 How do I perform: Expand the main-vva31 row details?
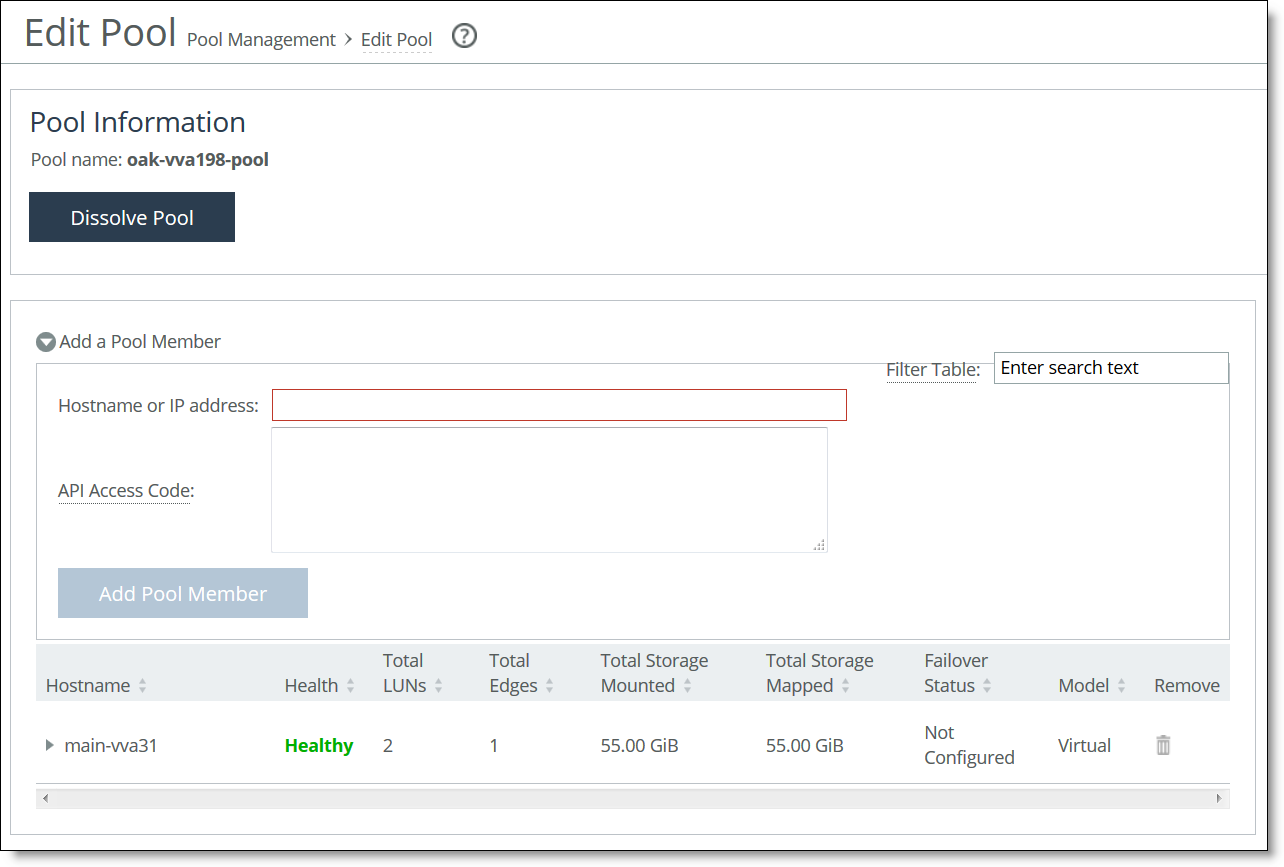pos(48,745)
